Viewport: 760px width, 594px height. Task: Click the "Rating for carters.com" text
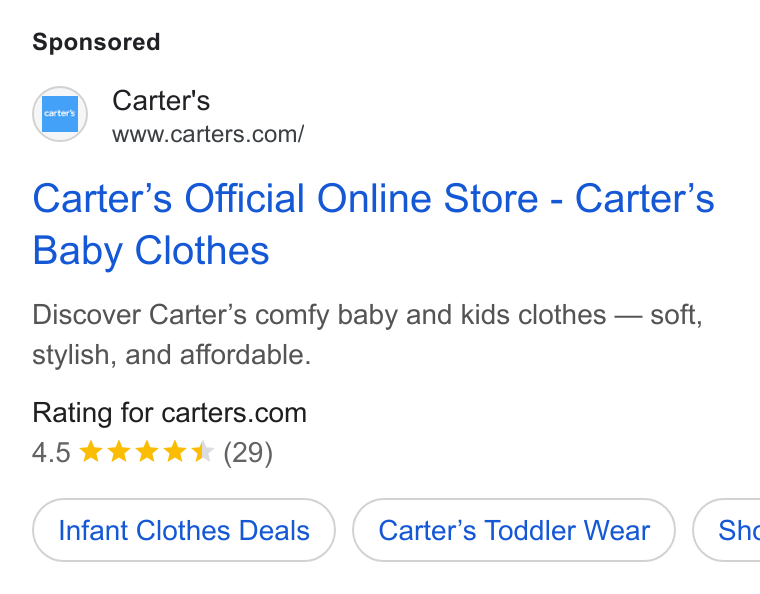point(170,413)
